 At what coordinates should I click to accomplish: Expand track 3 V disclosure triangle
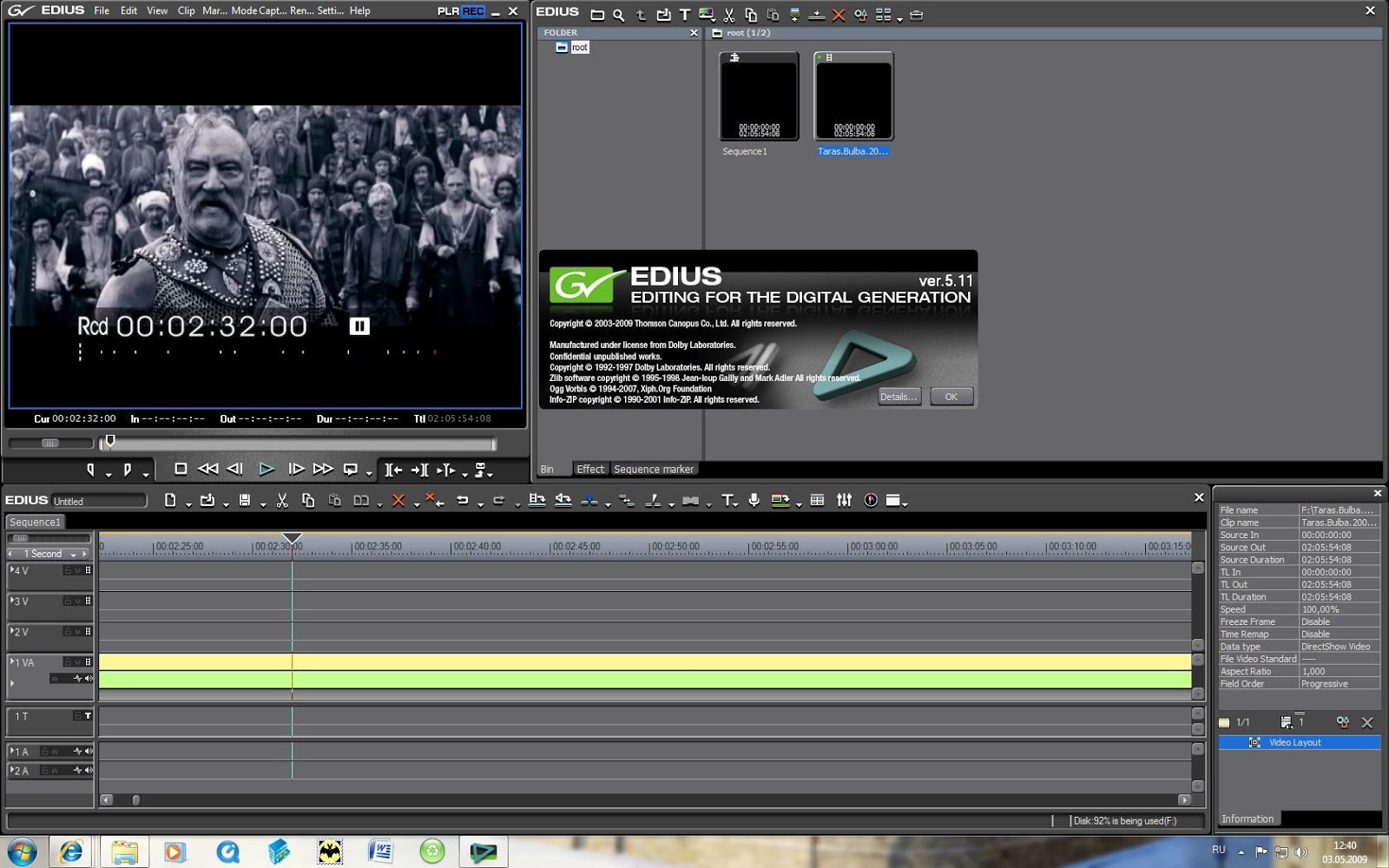point(12,600)
